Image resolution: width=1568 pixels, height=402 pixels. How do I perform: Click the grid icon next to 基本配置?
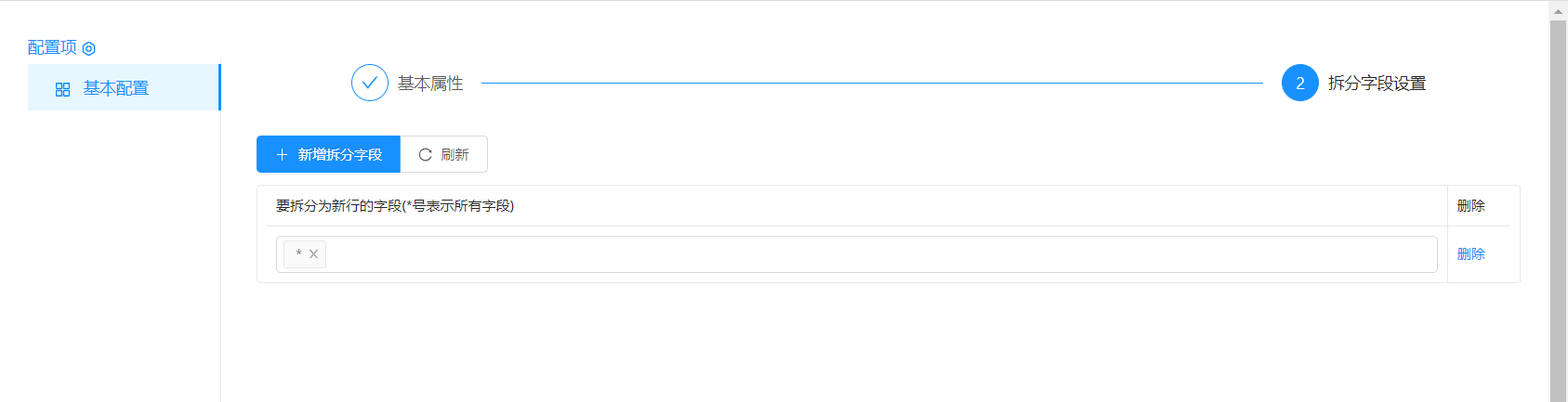point(63,89)
